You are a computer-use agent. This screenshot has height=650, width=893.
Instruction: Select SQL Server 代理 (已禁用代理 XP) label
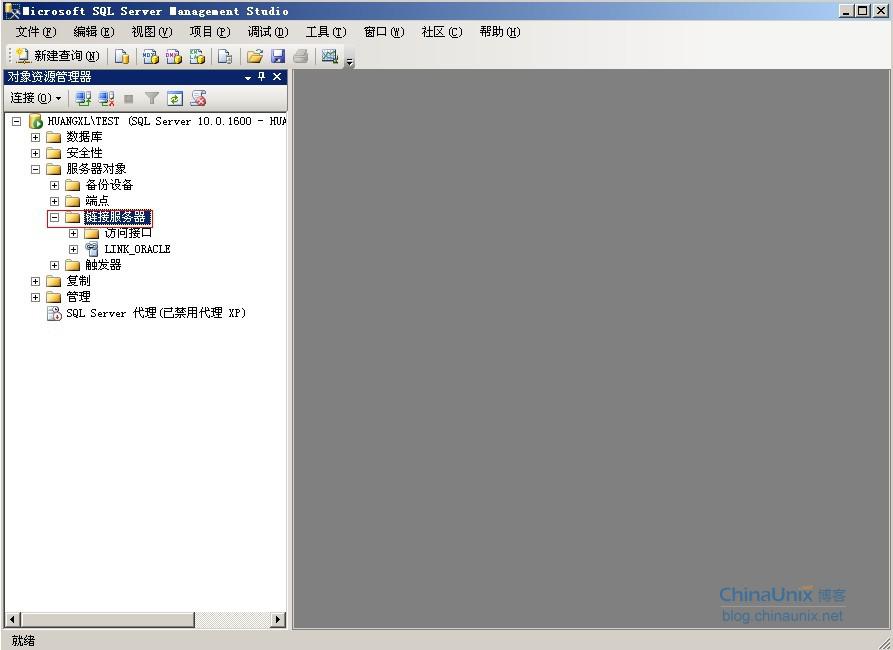click(x=156, y=313)
